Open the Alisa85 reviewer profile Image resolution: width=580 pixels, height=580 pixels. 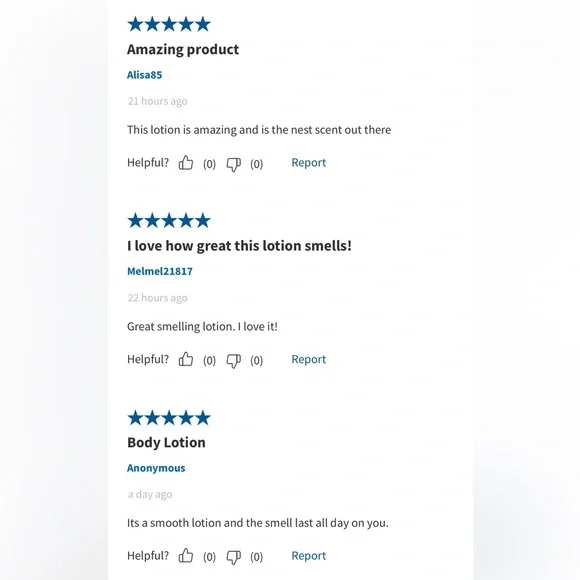point(145,75)
